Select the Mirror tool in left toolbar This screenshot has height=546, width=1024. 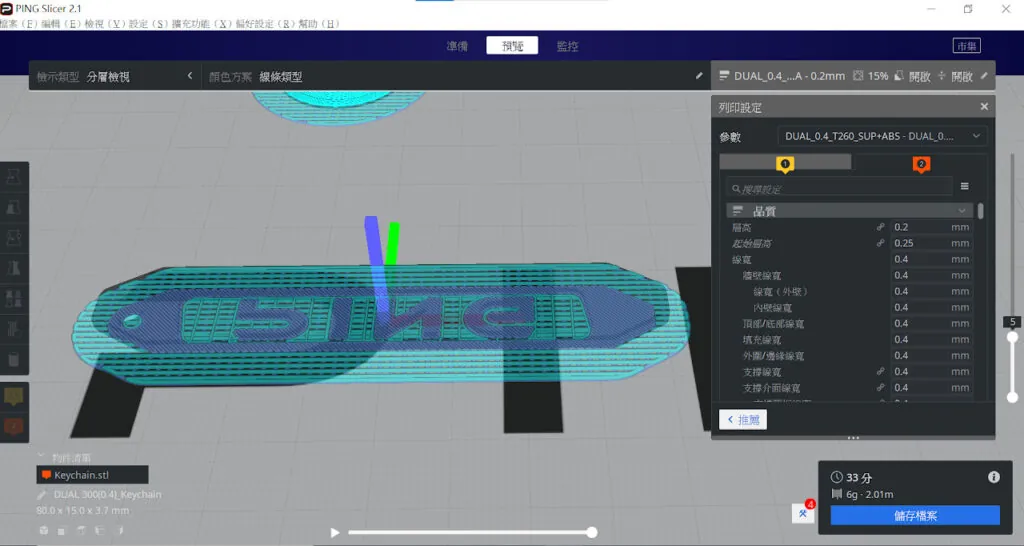[x=14, y=268]
